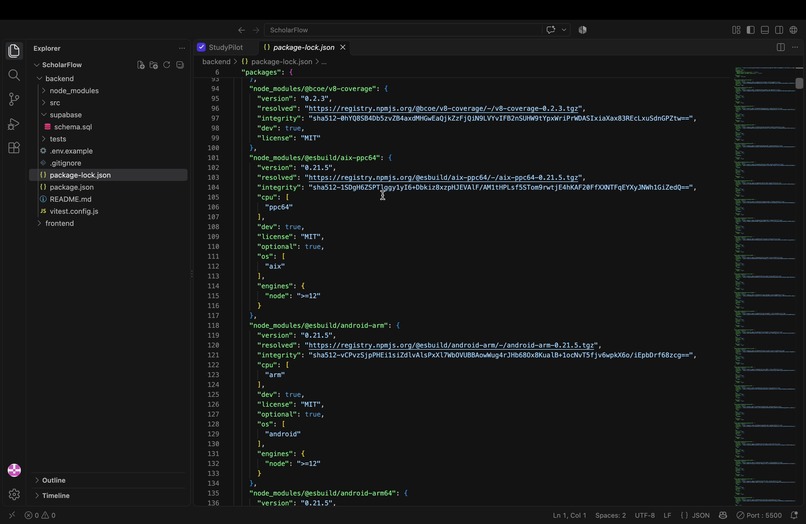Go to line via Ln 1, Col 1
The width and height of the screenshot is (806, 524).
click(x=569, y=515)
